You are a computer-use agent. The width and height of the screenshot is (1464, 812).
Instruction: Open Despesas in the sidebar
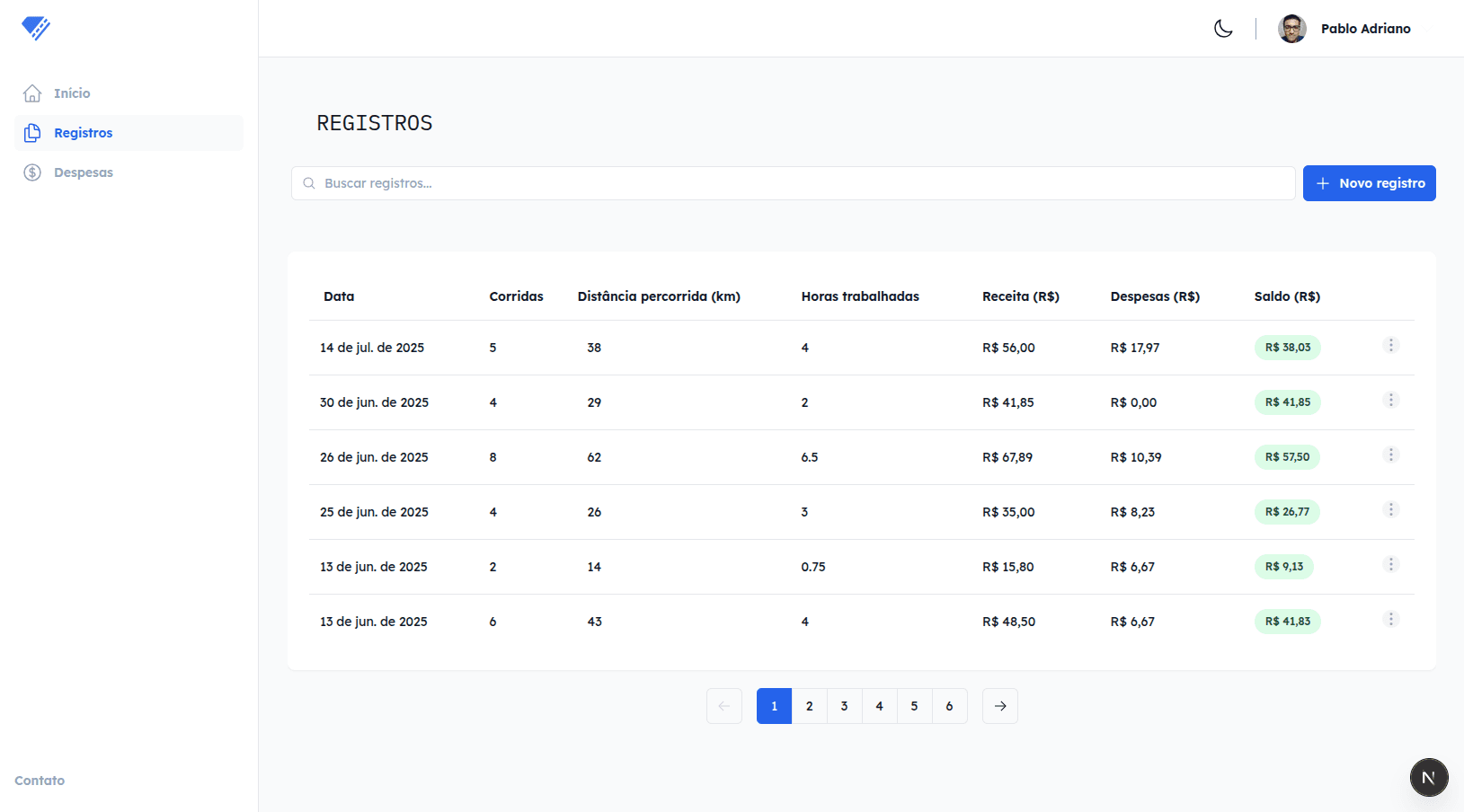point(83,172)
